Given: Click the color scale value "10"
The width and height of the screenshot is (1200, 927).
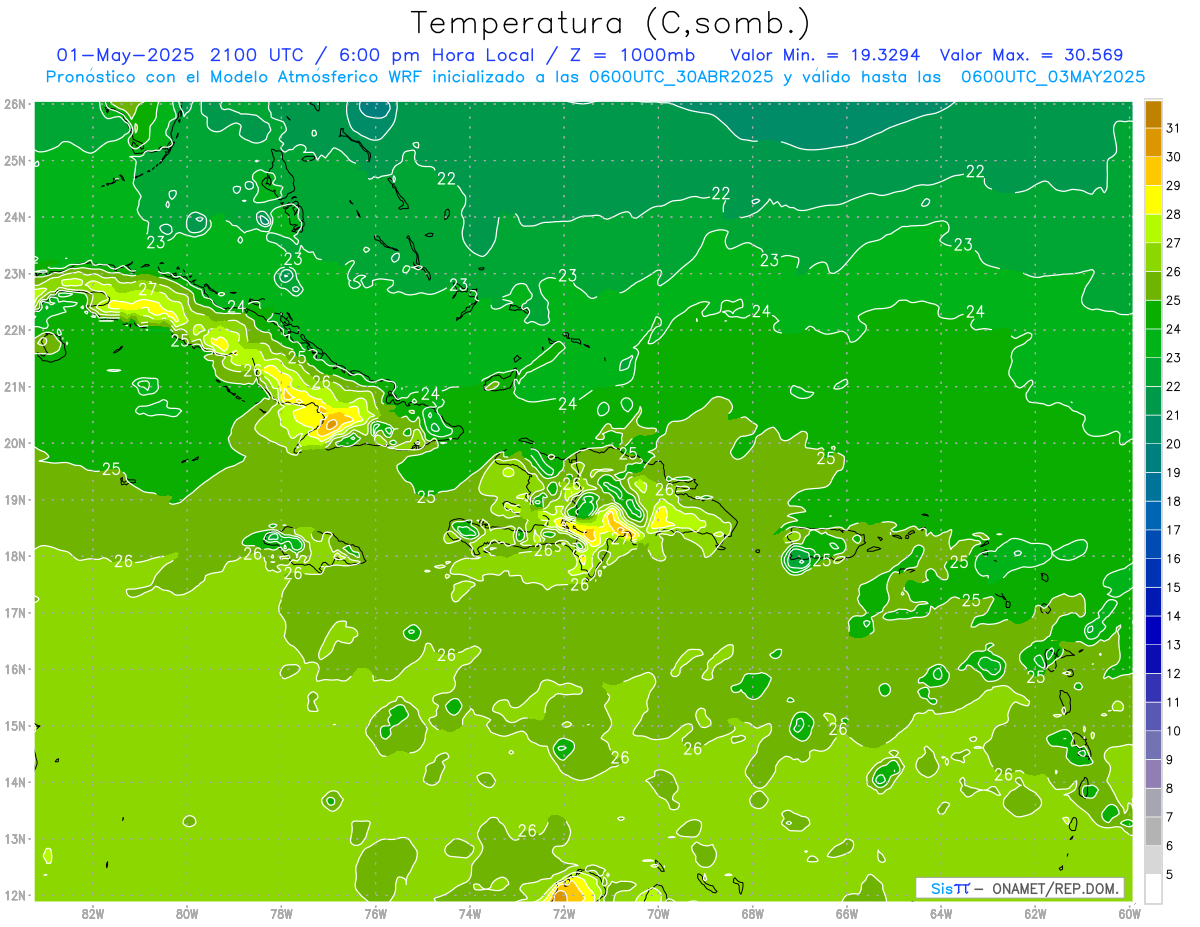Looking at the screenshot, I should click(1174, 731).
